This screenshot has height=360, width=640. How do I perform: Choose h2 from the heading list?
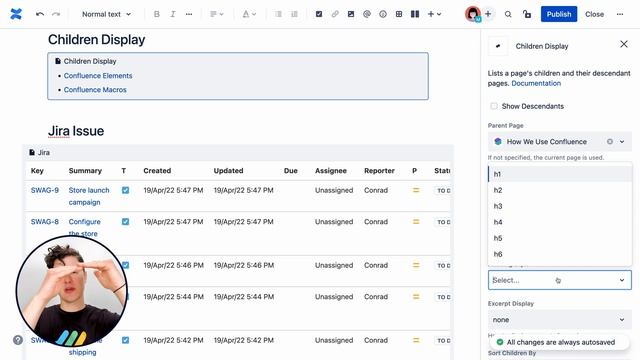click(x=560, y=190)
